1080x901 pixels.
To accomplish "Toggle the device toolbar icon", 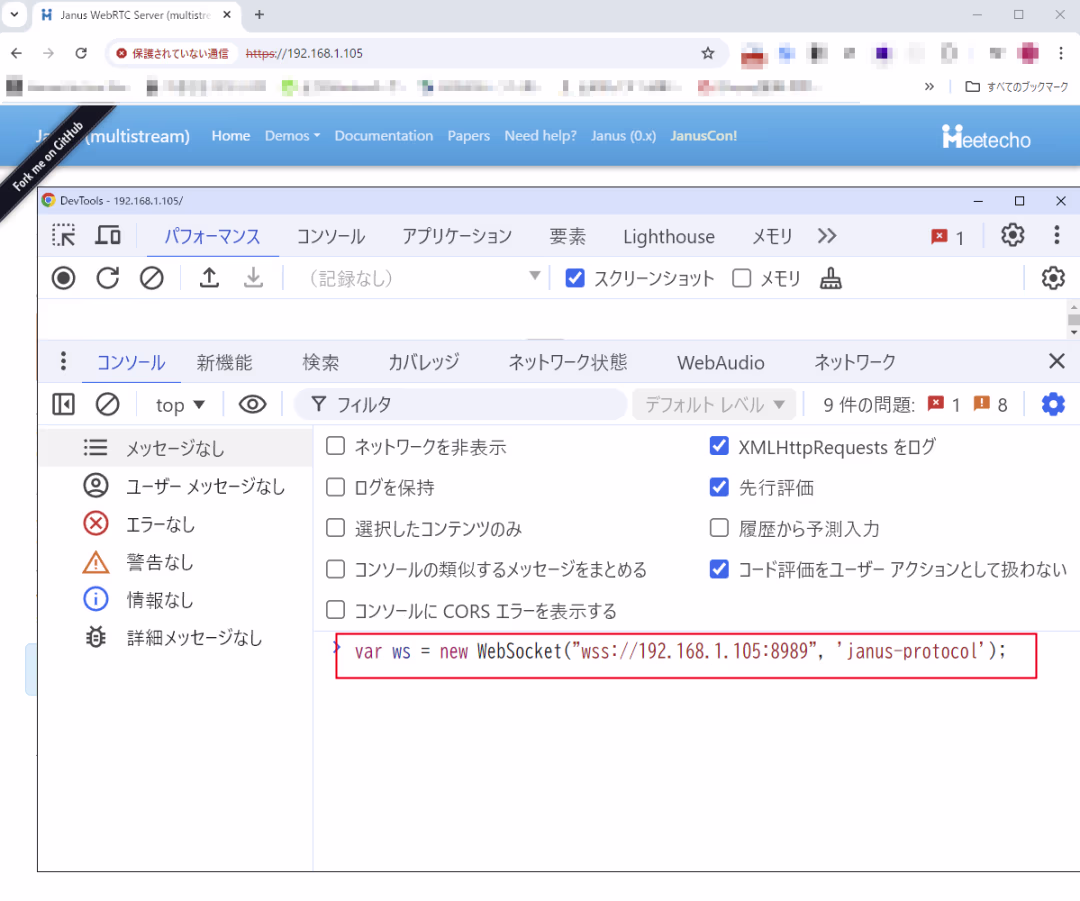I will tap(107, 236).
